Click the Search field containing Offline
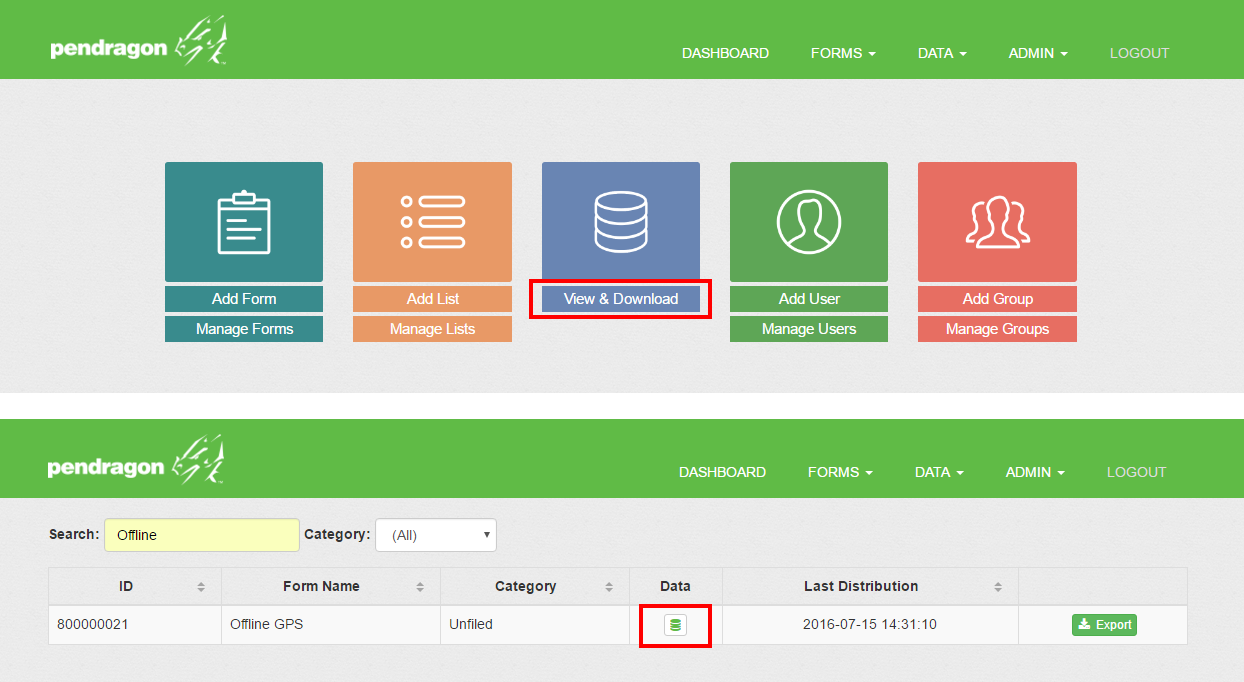This screenshot has height=682, width=1244. pos(202,535)
